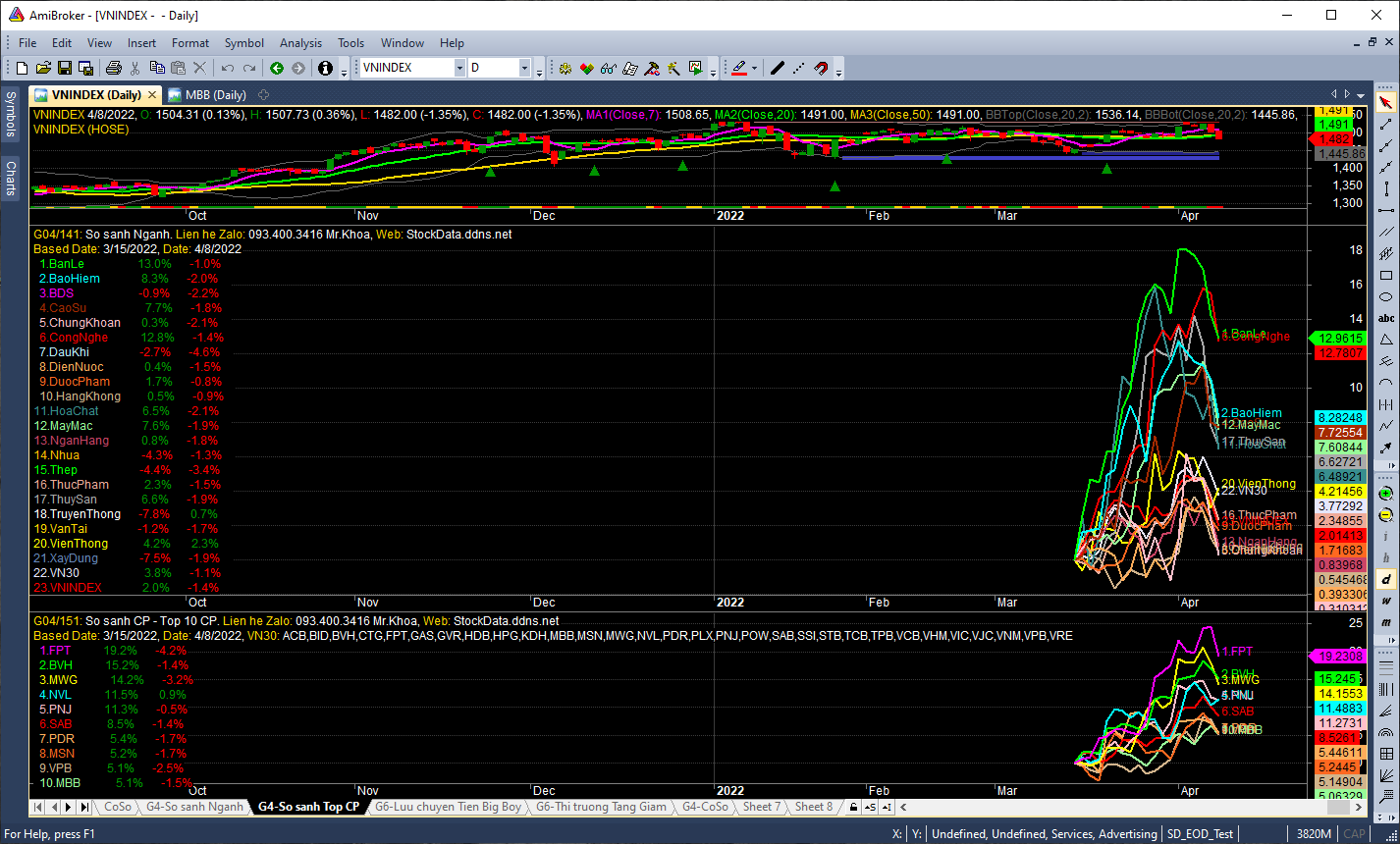Screen dimensions: 1400x844
Task: Select the triangle drawing tool
Action: click(1385, 339)
